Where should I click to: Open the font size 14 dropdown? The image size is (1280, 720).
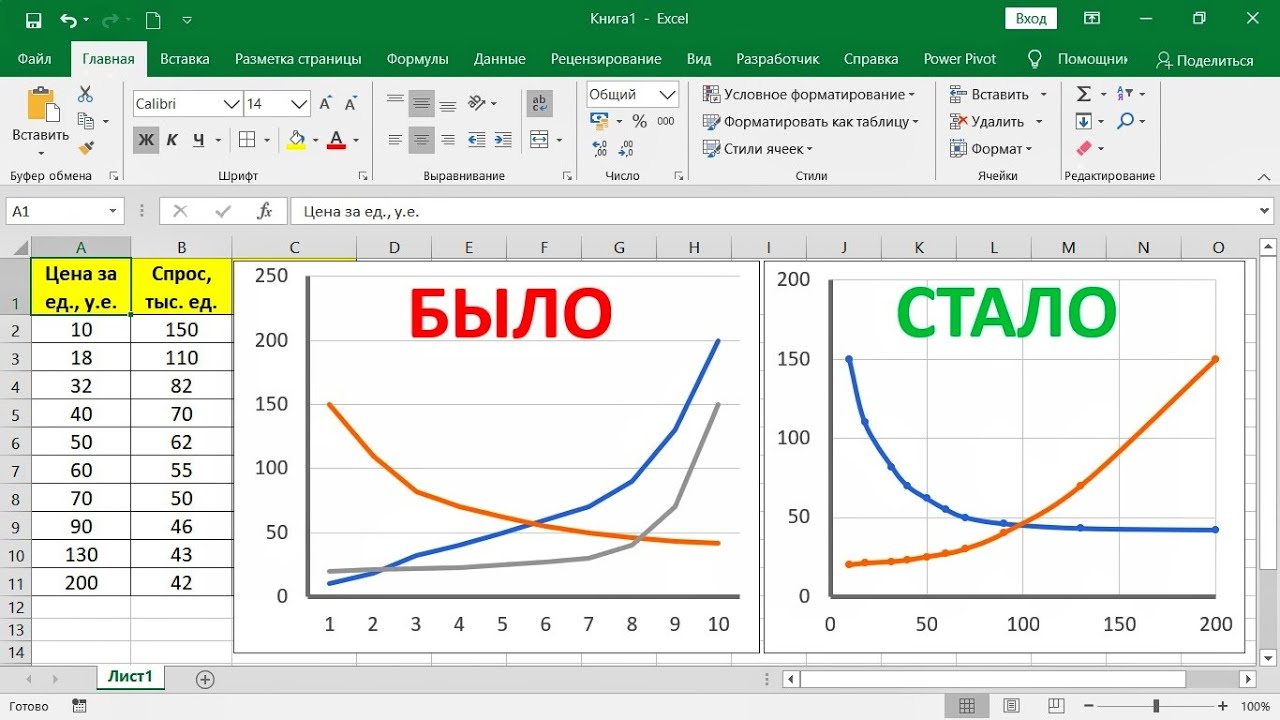point(300,103)
